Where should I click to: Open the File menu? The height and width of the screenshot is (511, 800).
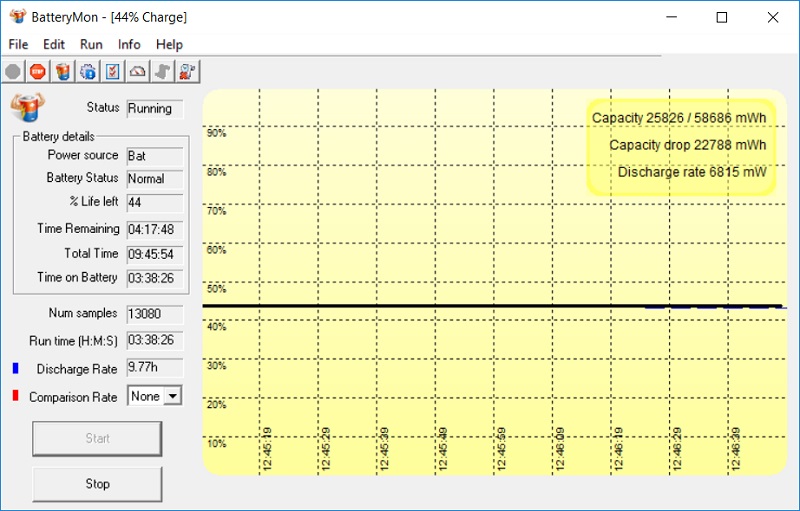pyautogui.click(x=18, y=44)
